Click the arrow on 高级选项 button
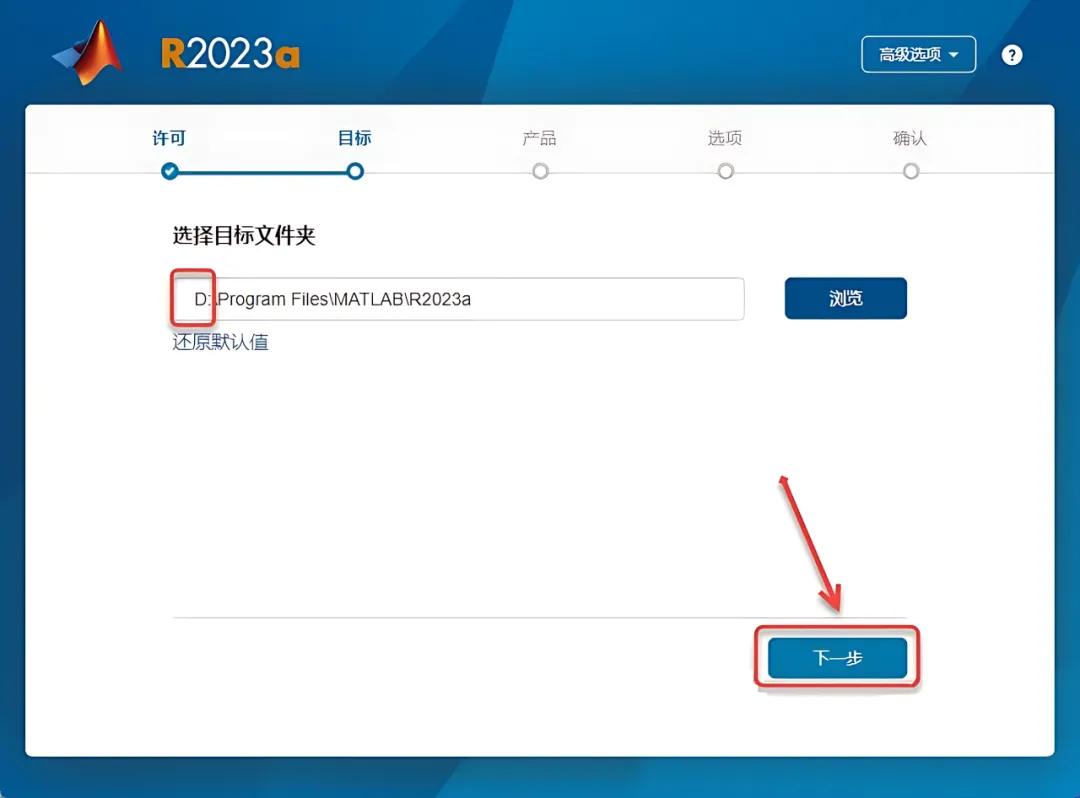 point(954,54)
